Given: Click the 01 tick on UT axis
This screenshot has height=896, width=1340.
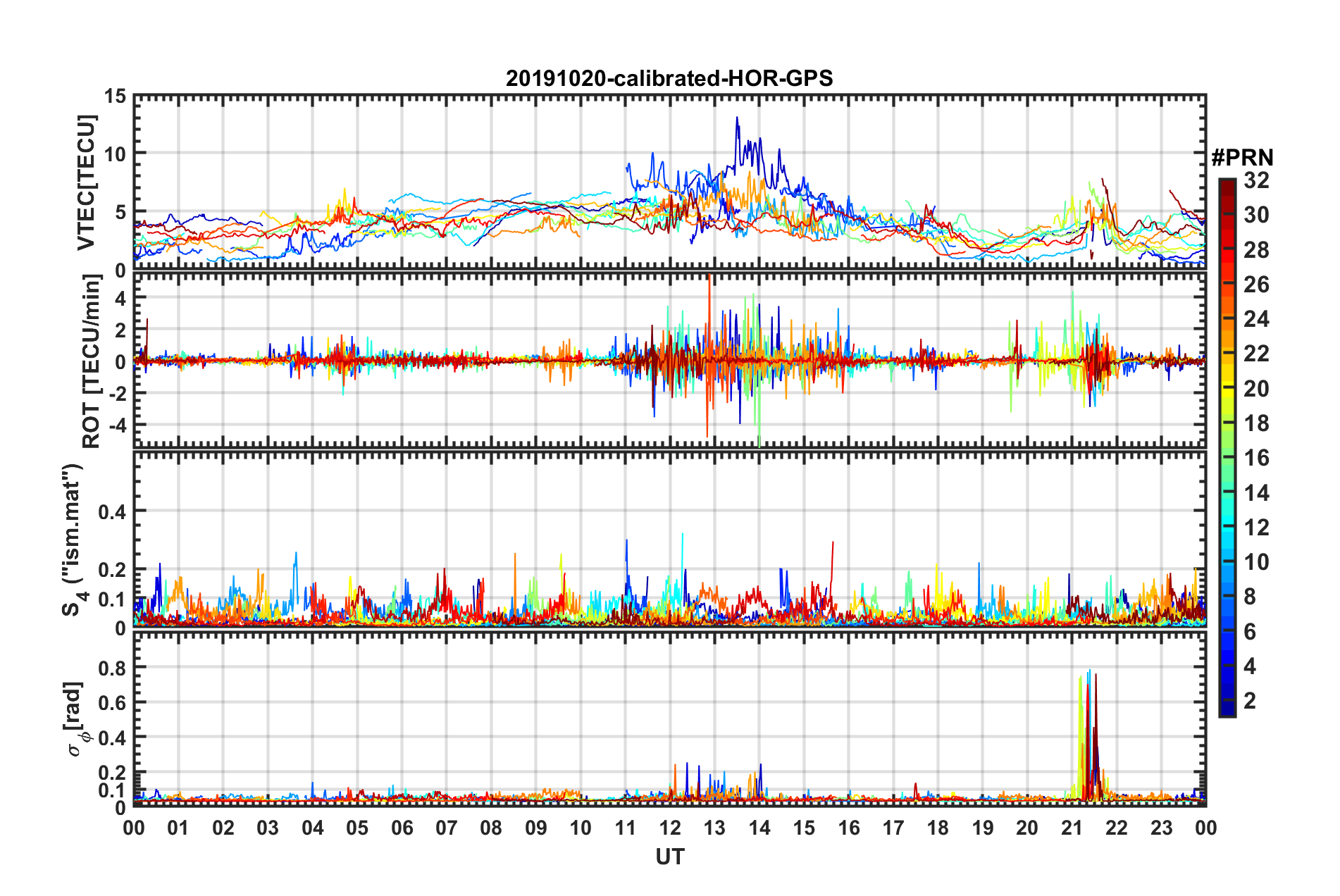Looking at the screenshot, I should point(178,828).
